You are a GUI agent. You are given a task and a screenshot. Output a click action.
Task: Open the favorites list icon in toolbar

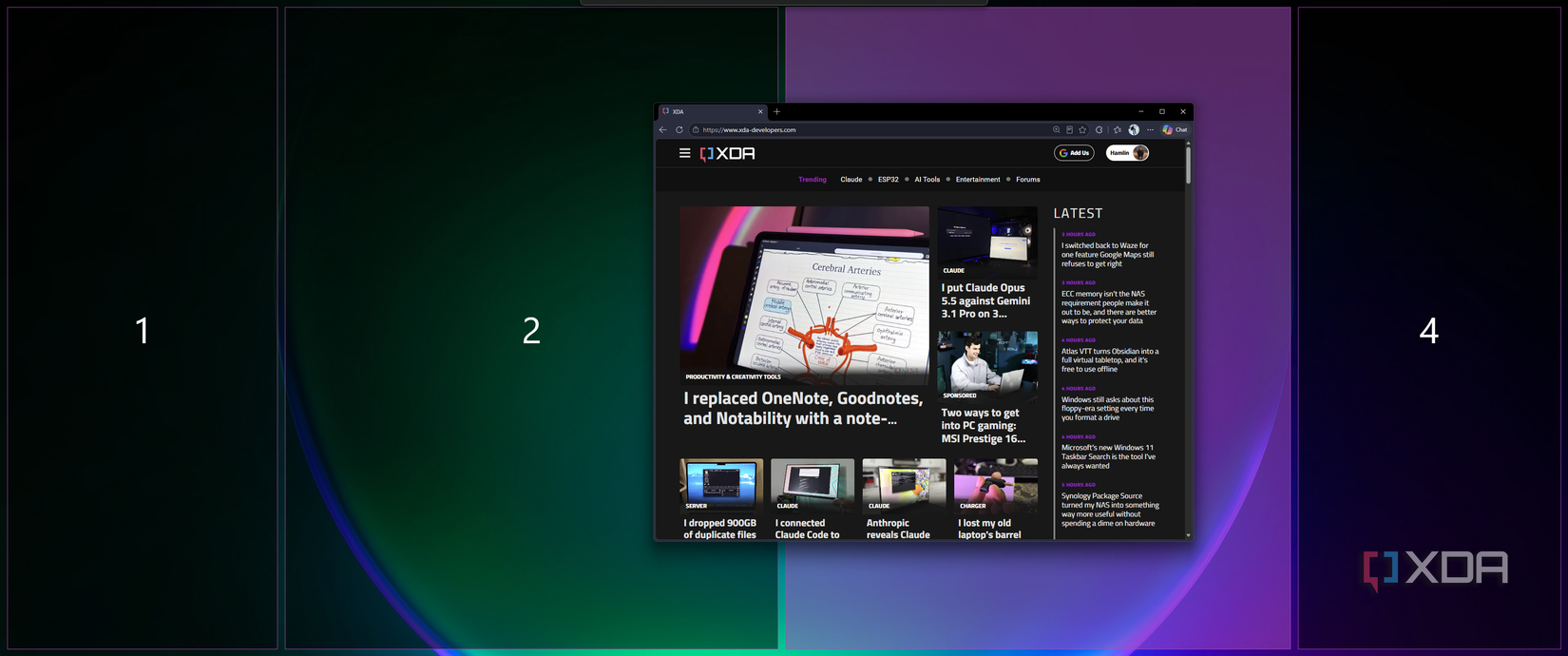[x=1118, y=130]
